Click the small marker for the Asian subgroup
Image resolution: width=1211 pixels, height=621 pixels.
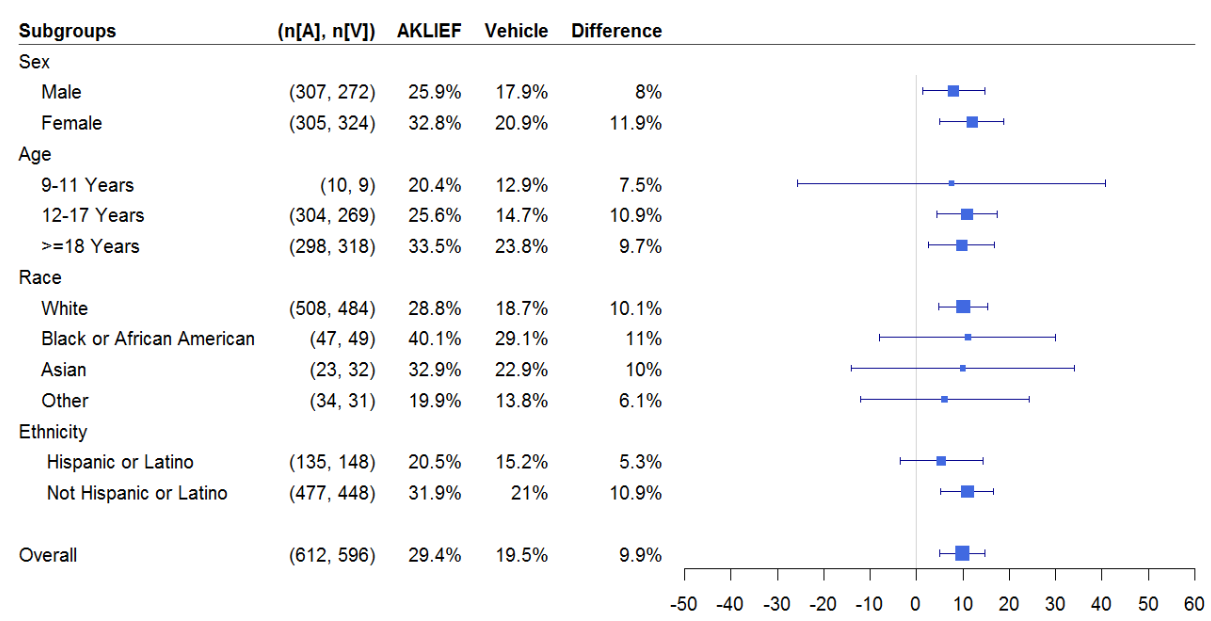[x=963, y=368]
